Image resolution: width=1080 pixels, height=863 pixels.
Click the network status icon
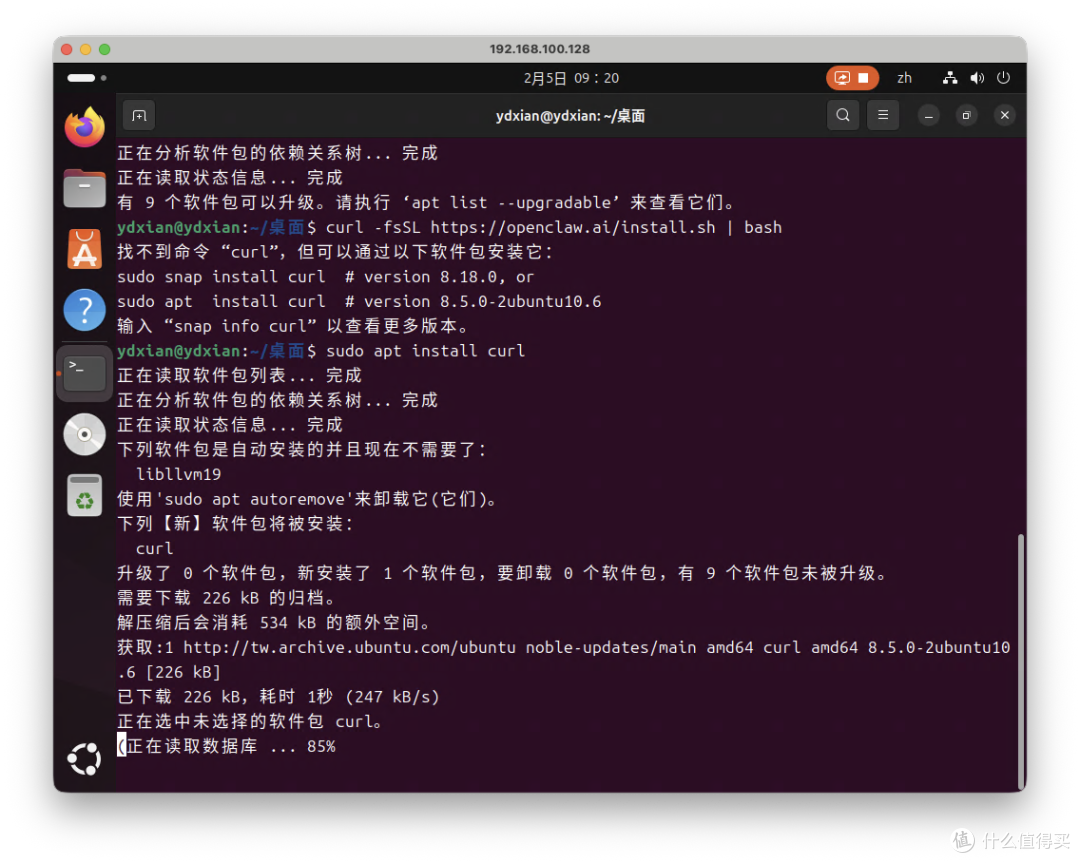pyautogui.click(x=950, y=78)
